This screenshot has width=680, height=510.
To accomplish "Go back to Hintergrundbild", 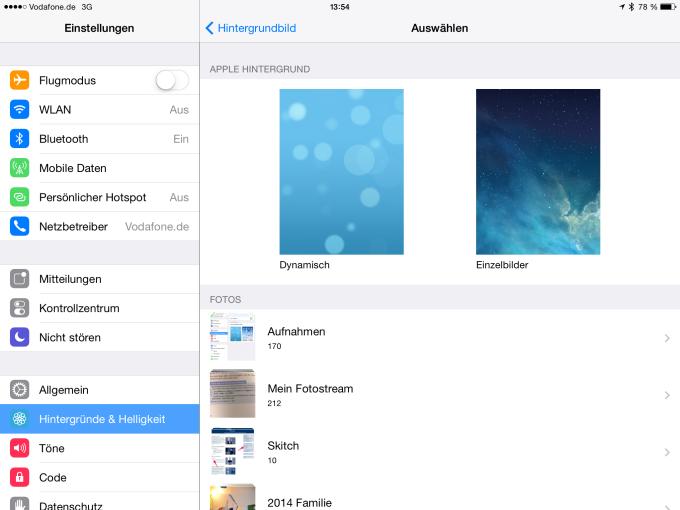I will [251, 28].
